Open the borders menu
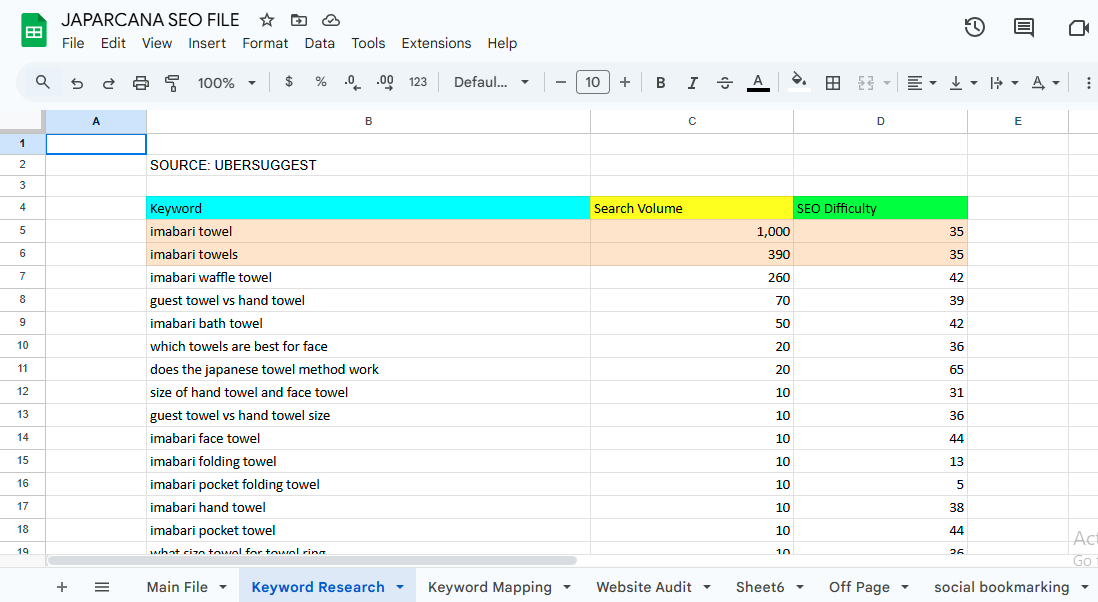The image size is (1098, 602). pos(833,83)
